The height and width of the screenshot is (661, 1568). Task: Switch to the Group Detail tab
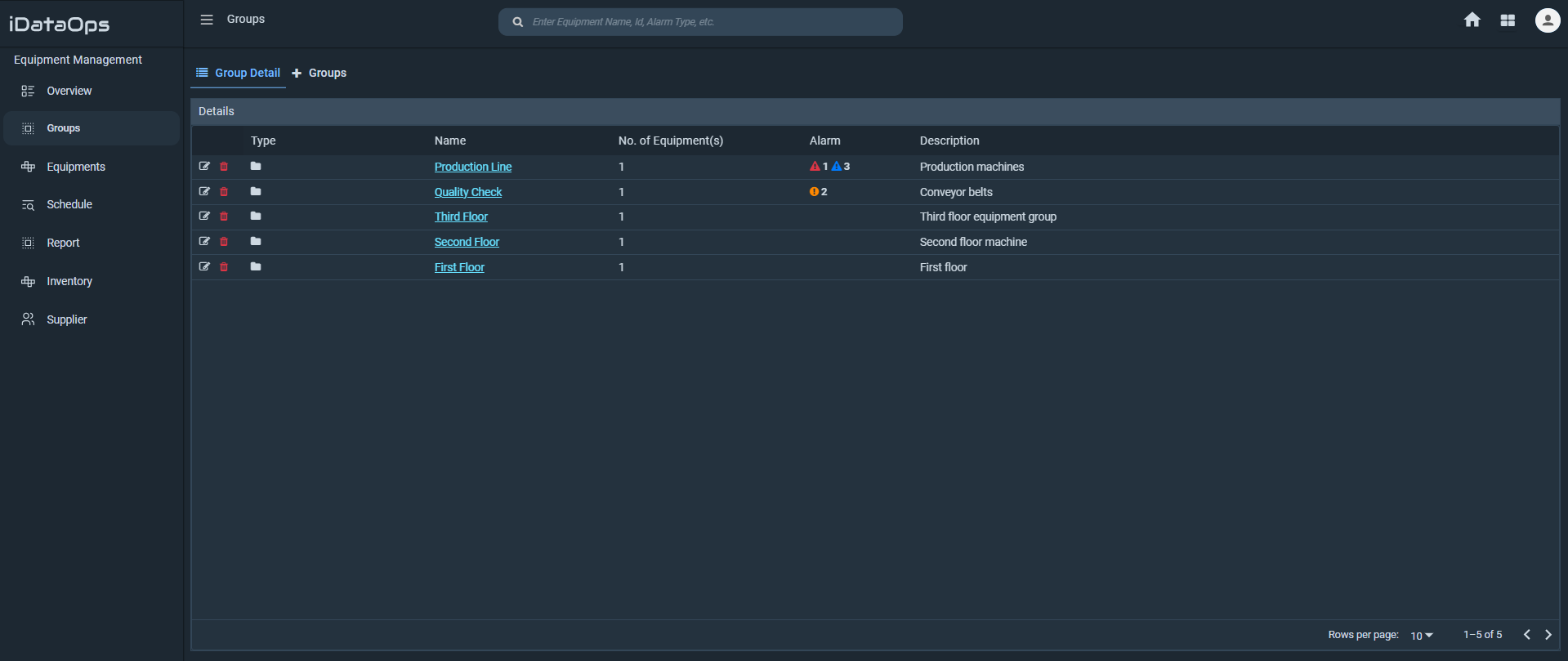[238, 73]
